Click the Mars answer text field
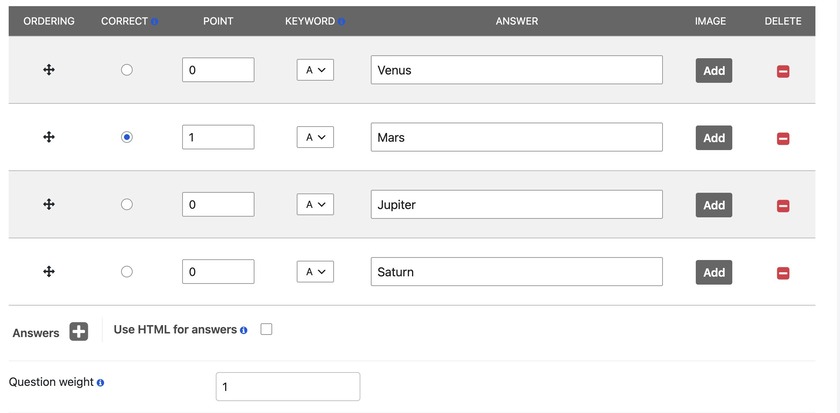Image resolution: width=840 pixels, height=413 pixels. pos(516,137)
